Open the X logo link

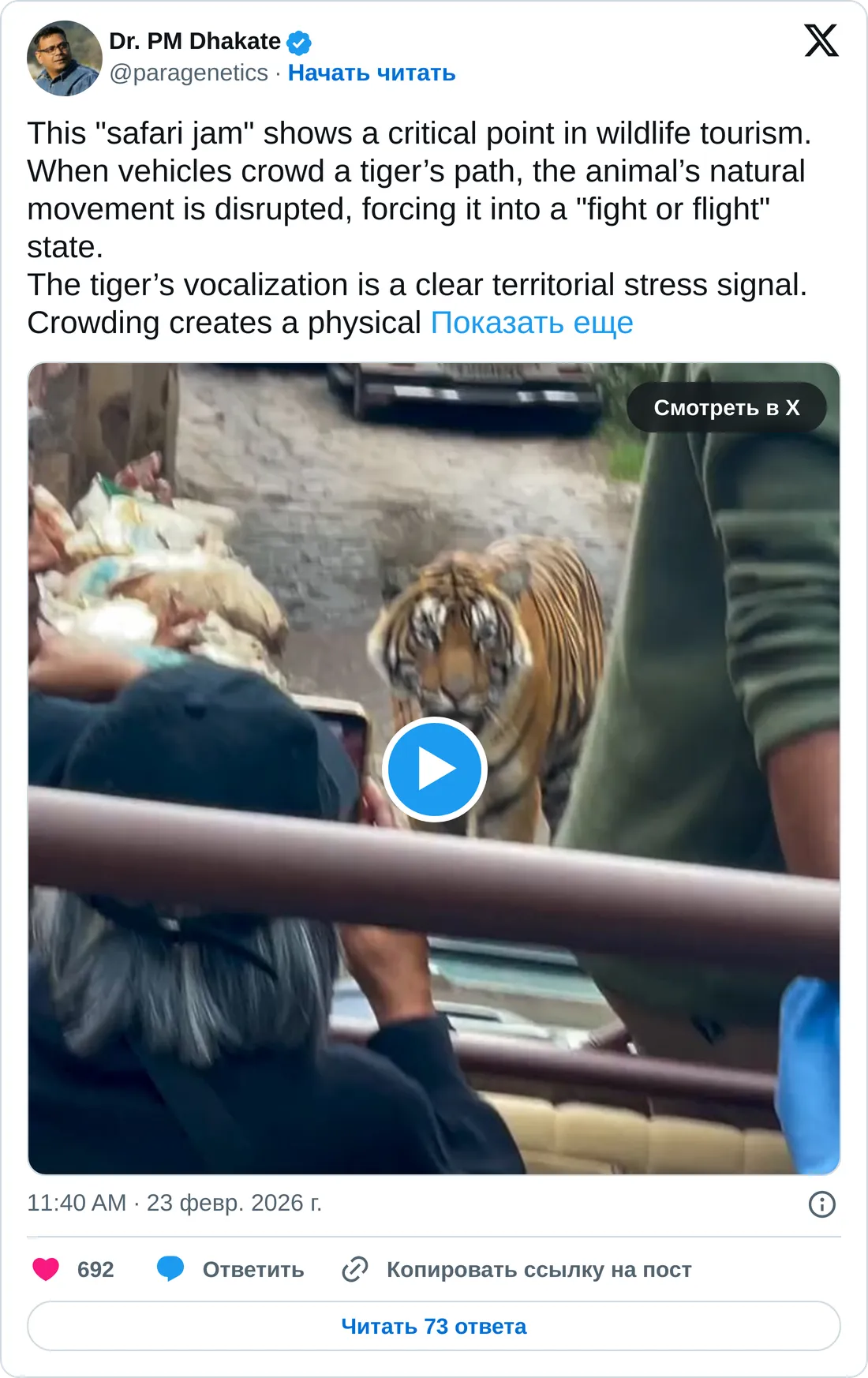(x=821, y=41)
